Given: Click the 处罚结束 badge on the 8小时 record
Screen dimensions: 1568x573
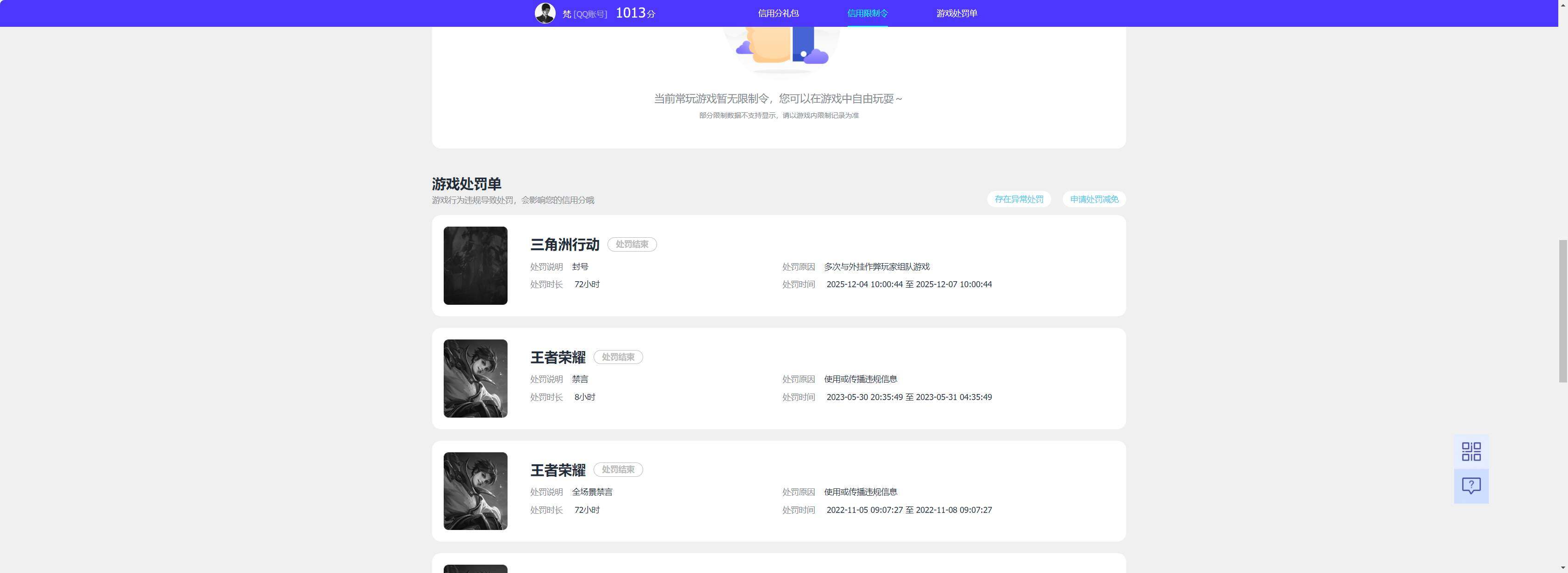Looking at the screenshot, I should tap(619, 357).
